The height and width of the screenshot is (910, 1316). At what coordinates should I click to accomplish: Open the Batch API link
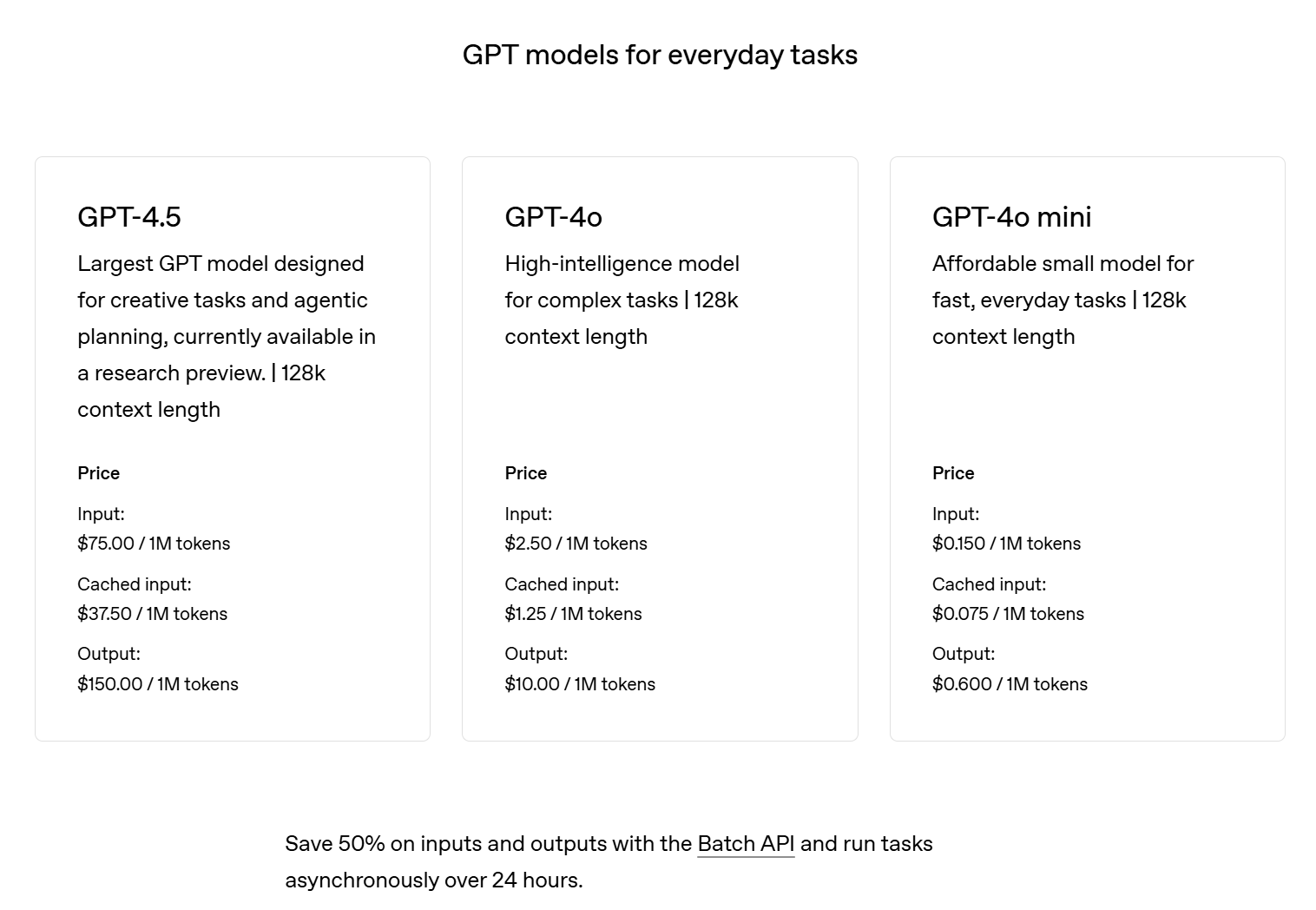point(746,844)
